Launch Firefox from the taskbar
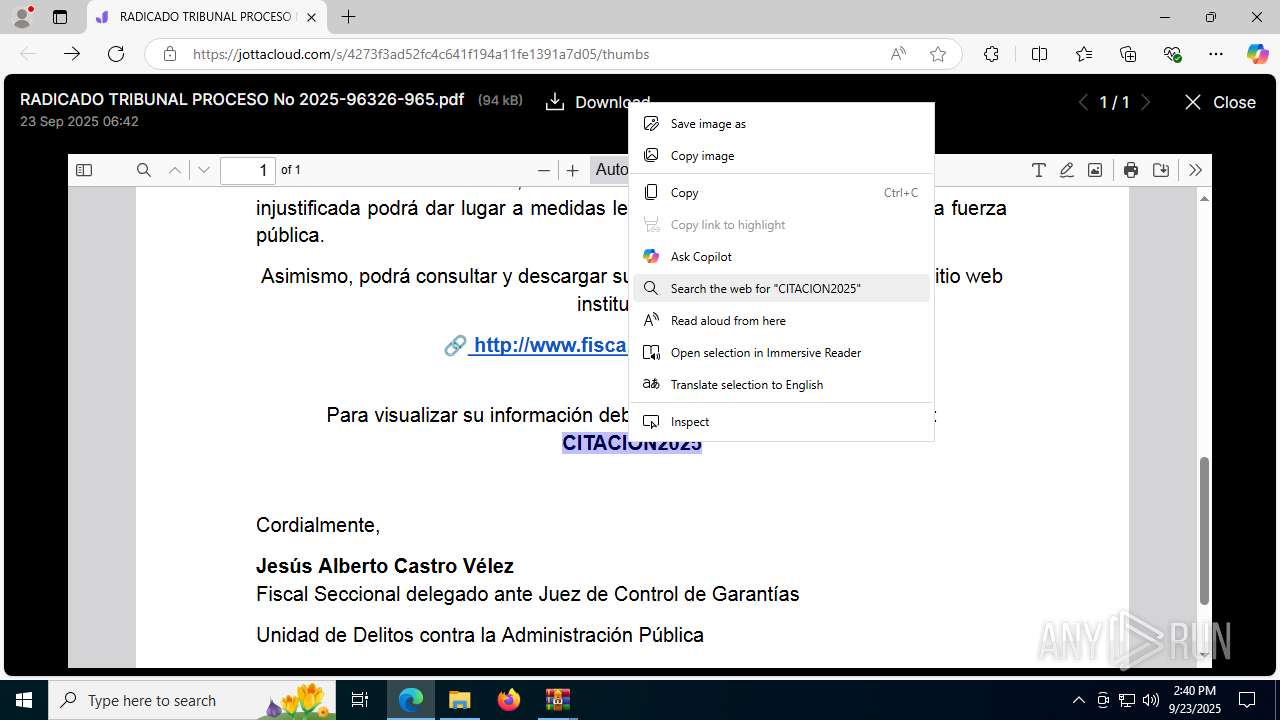 (508, 700)
